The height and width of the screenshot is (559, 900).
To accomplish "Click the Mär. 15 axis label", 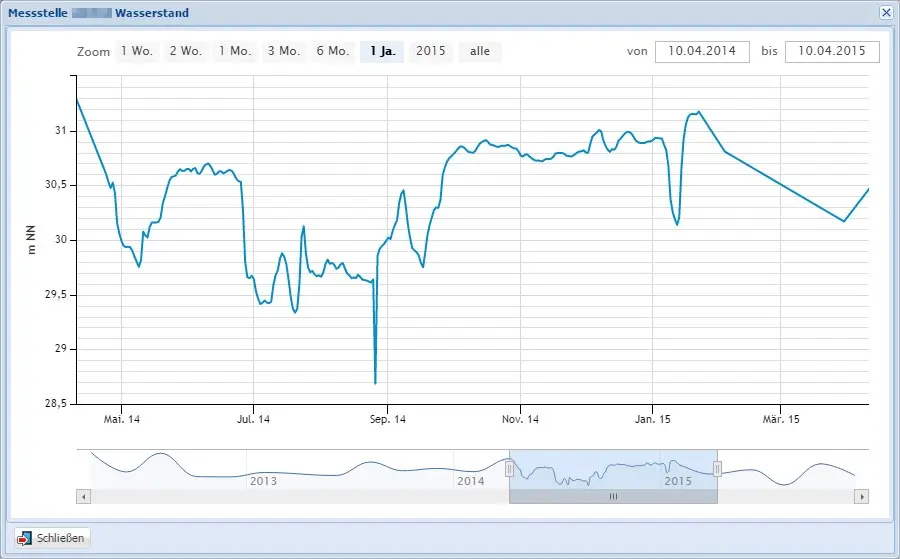I will (781, 420).
